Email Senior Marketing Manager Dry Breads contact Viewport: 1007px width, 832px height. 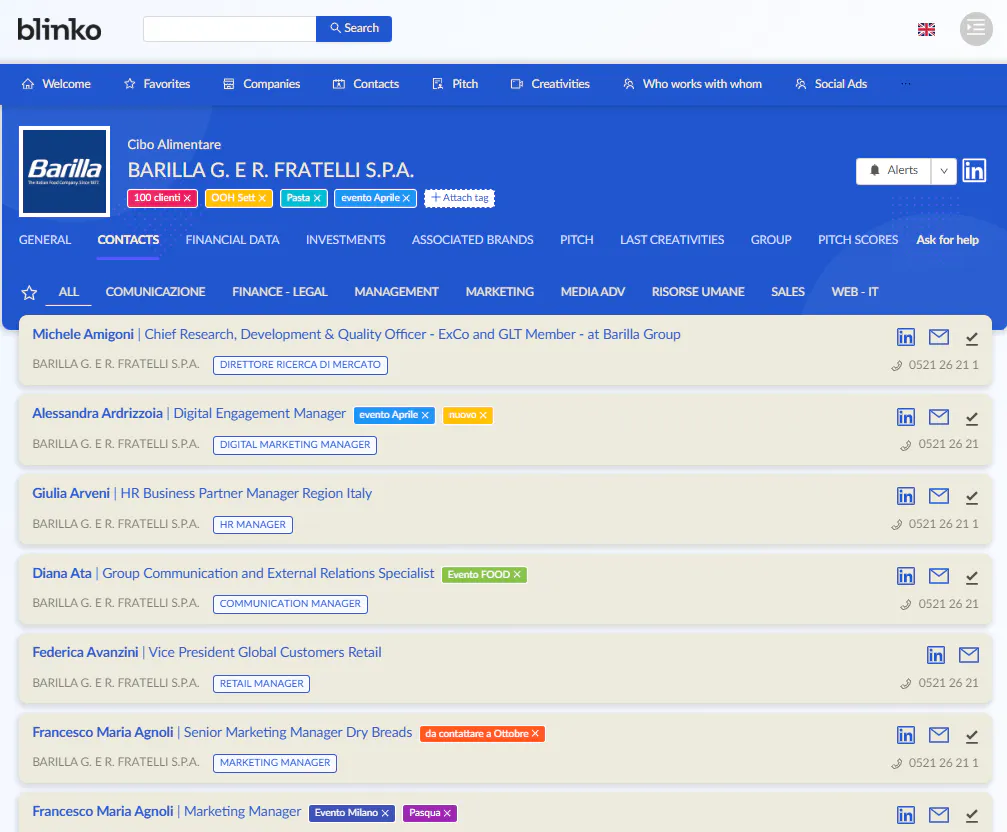pos(938,734)
